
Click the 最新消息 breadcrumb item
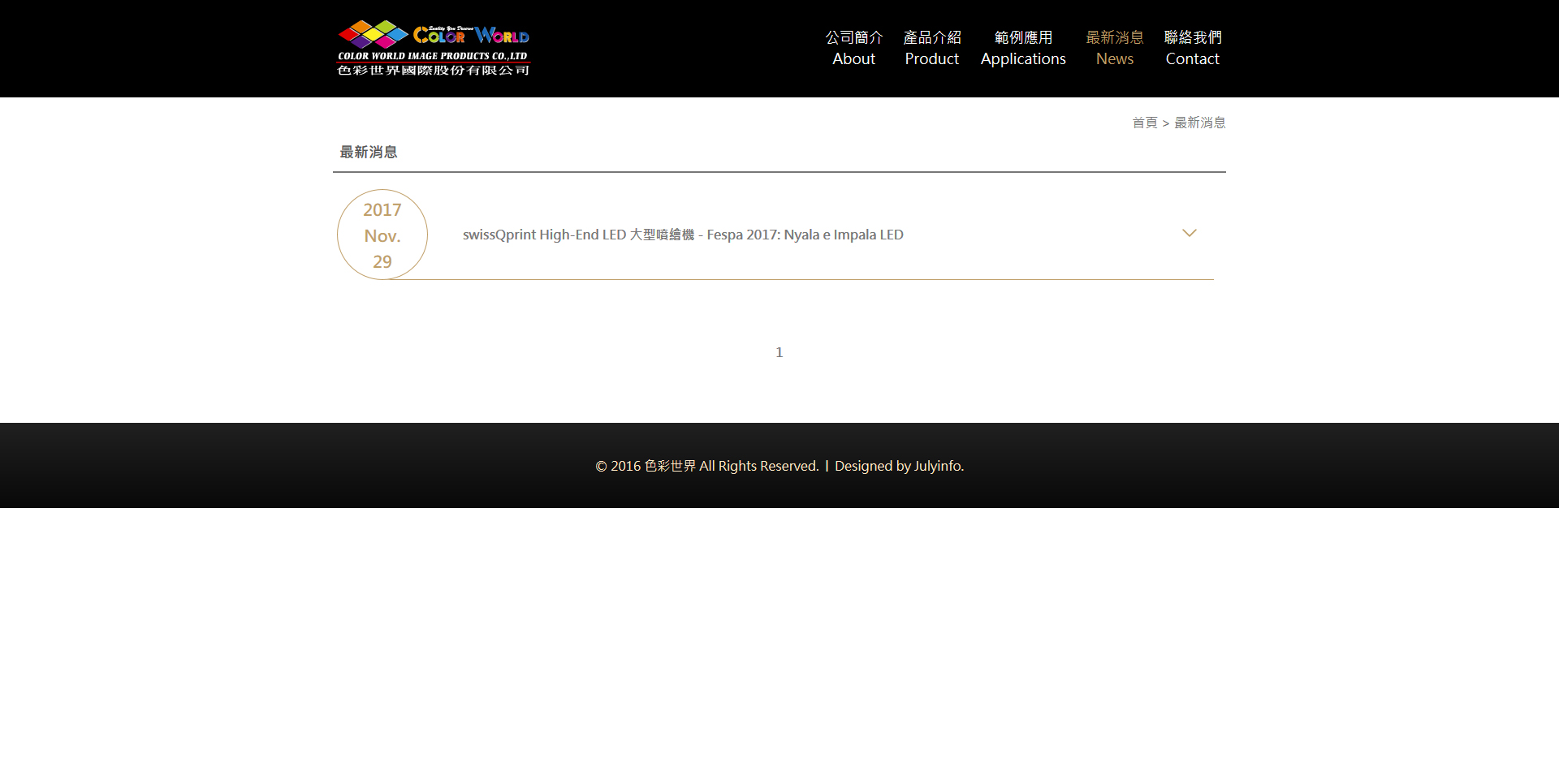click(x=1200, y=123)
